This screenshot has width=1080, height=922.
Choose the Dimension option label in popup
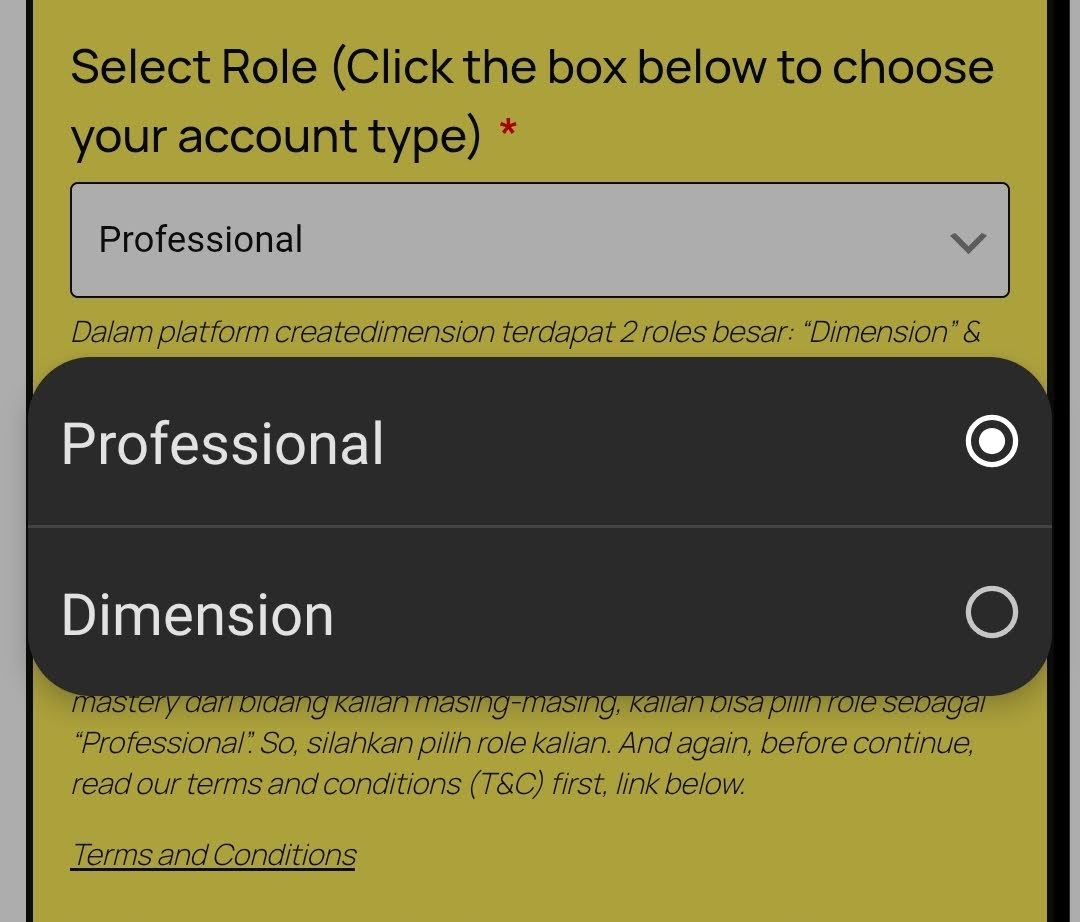(198, 614)
